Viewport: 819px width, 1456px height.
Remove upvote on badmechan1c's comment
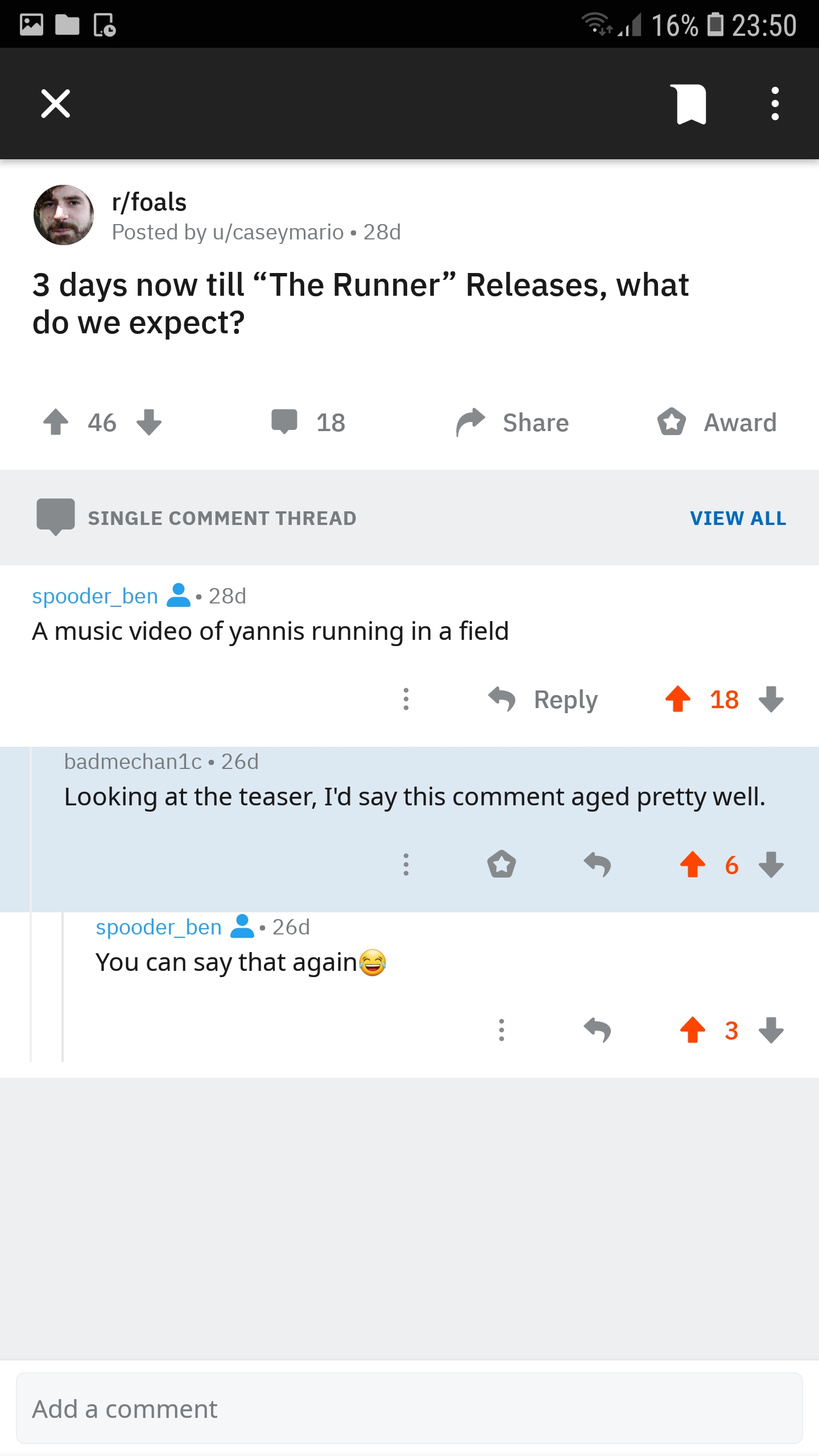click(693, 864)
